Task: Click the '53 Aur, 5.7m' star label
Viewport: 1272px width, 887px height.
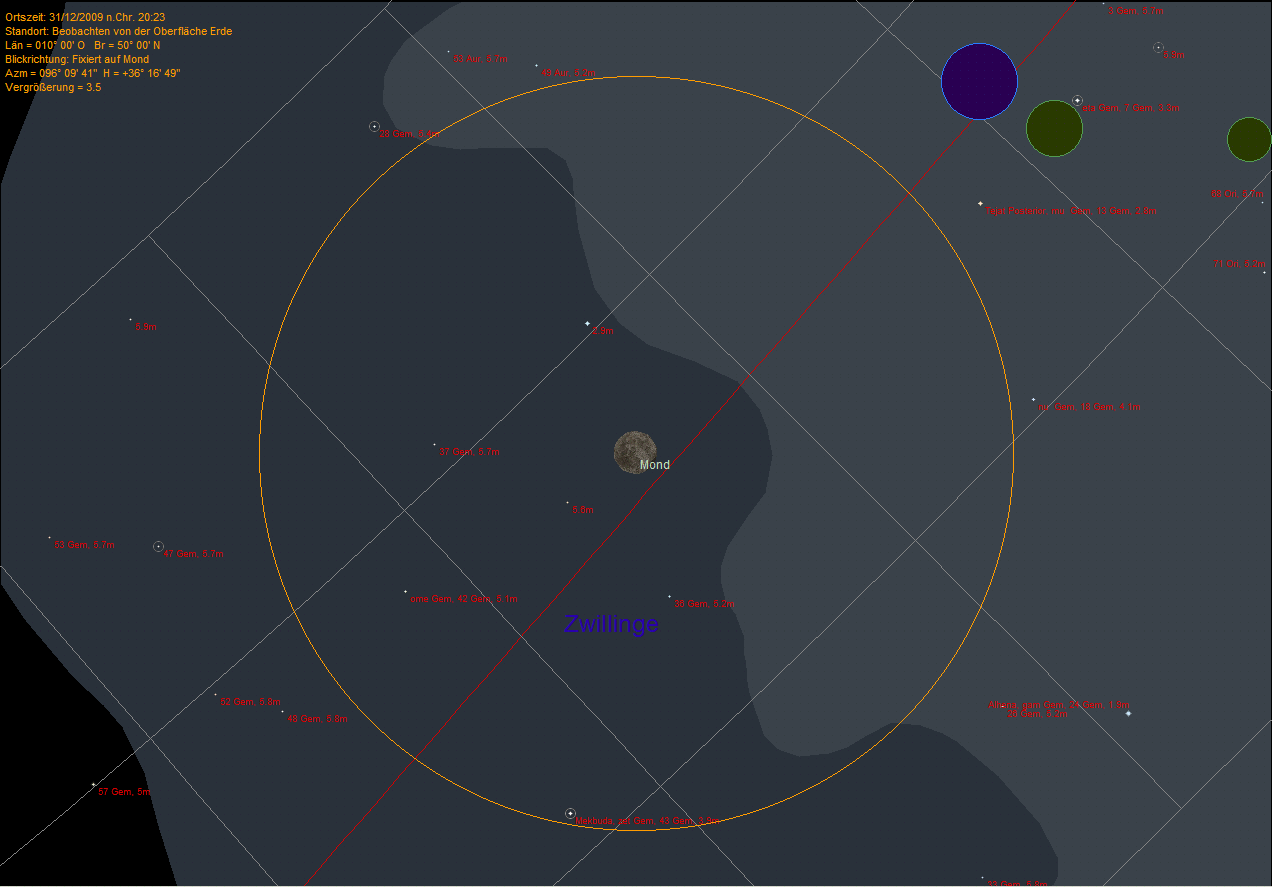Action: [x=480, y=60]
